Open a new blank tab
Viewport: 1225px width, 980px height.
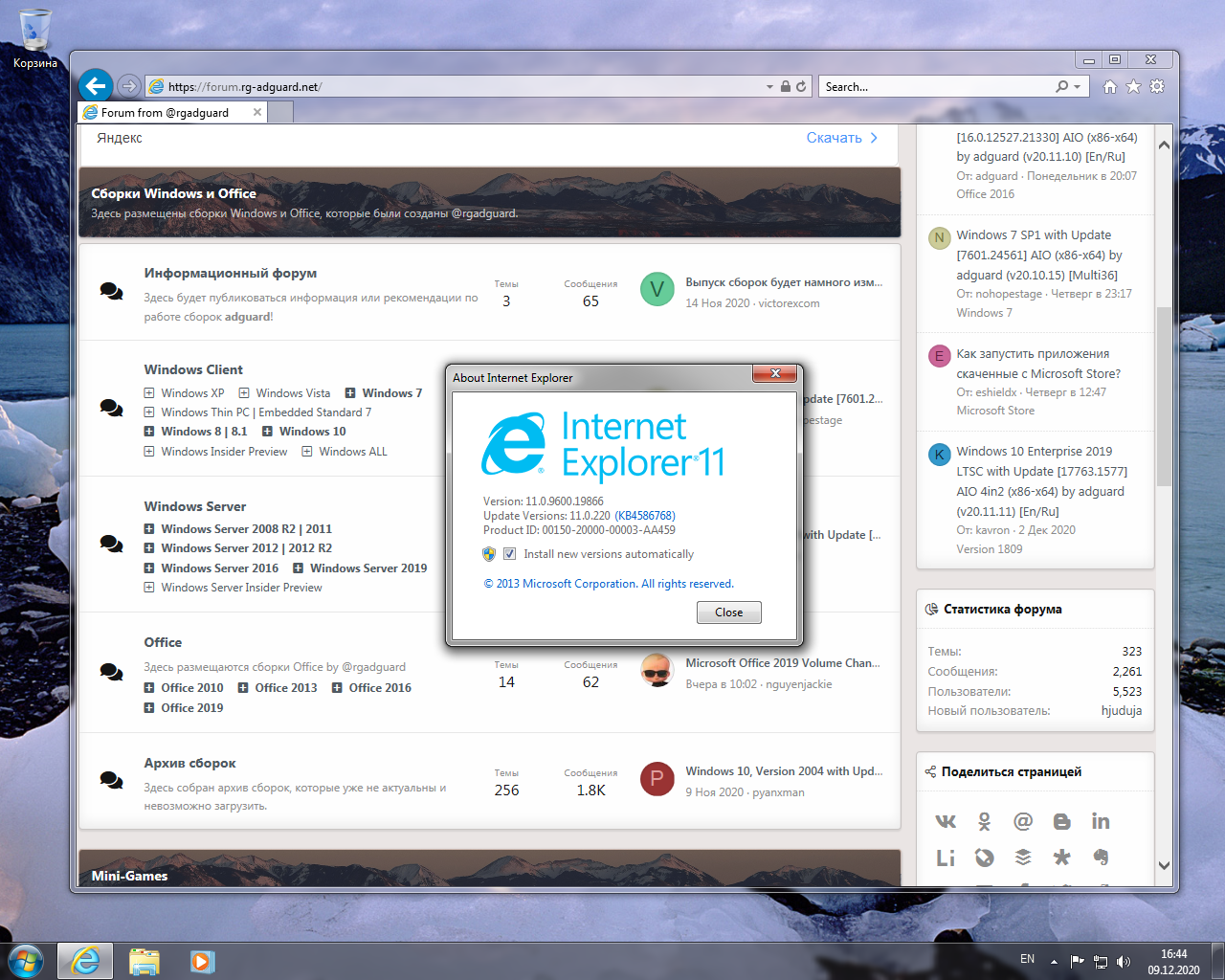pos(280,112)
